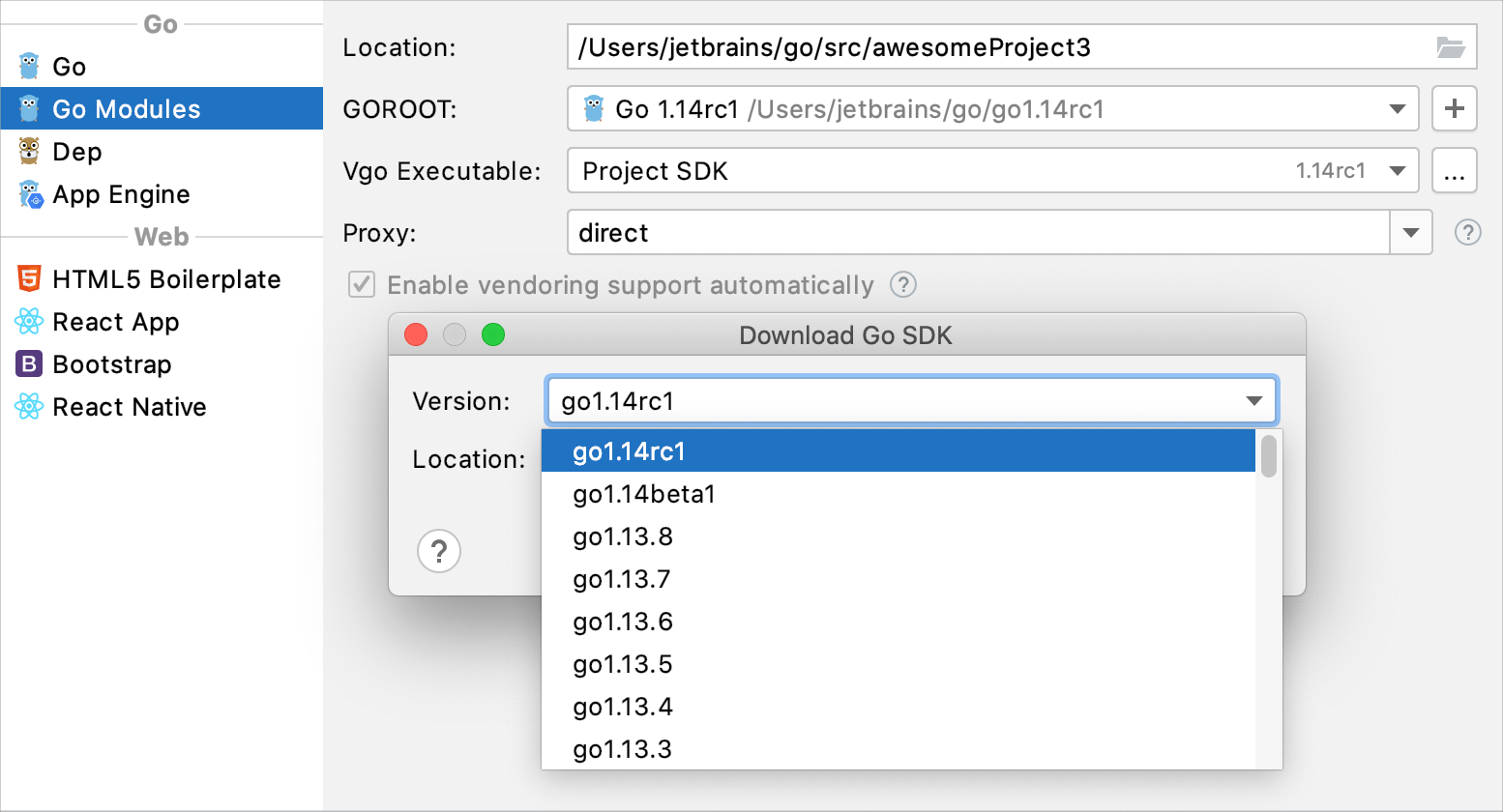The height and width of the screenshot is (812, 1503).
Task: Click gopher icon inside GOROOT field
Action: 594,109
